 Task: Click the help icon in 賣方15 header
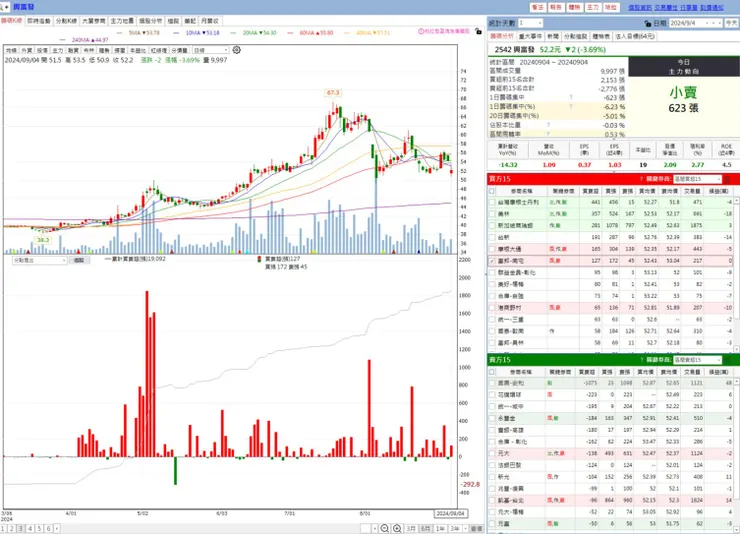641,360
